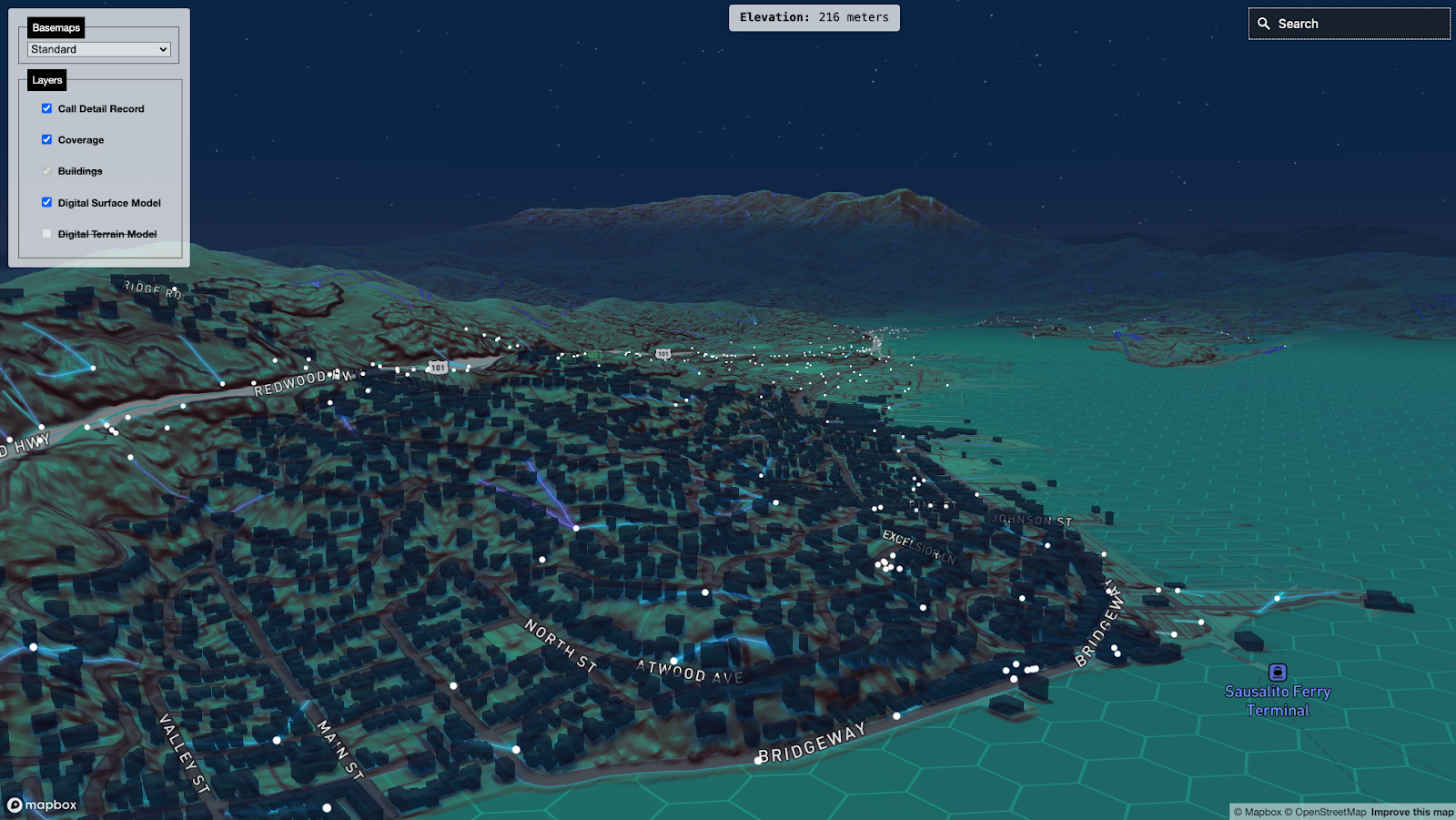The height and width of the screenshot is (820, 1456).
Task: Open the Basemaps Standard dropdown
Action: pyautogui.click(x=98, y=49)
